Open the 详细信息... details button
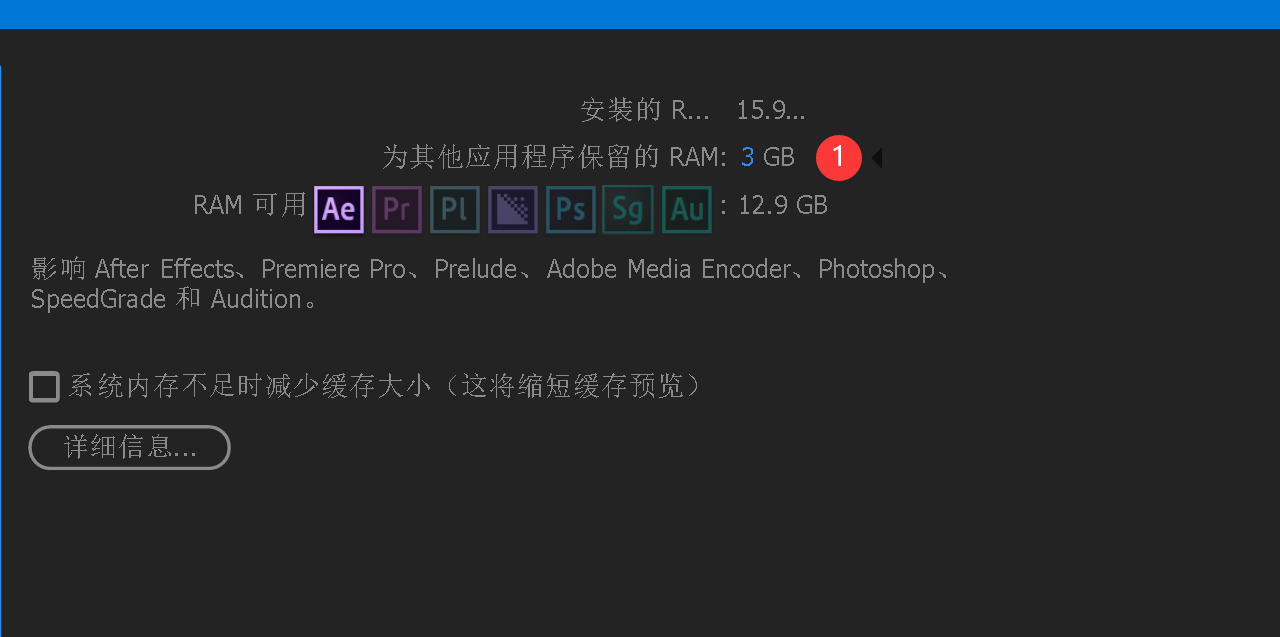 click(x=129, y=447)
